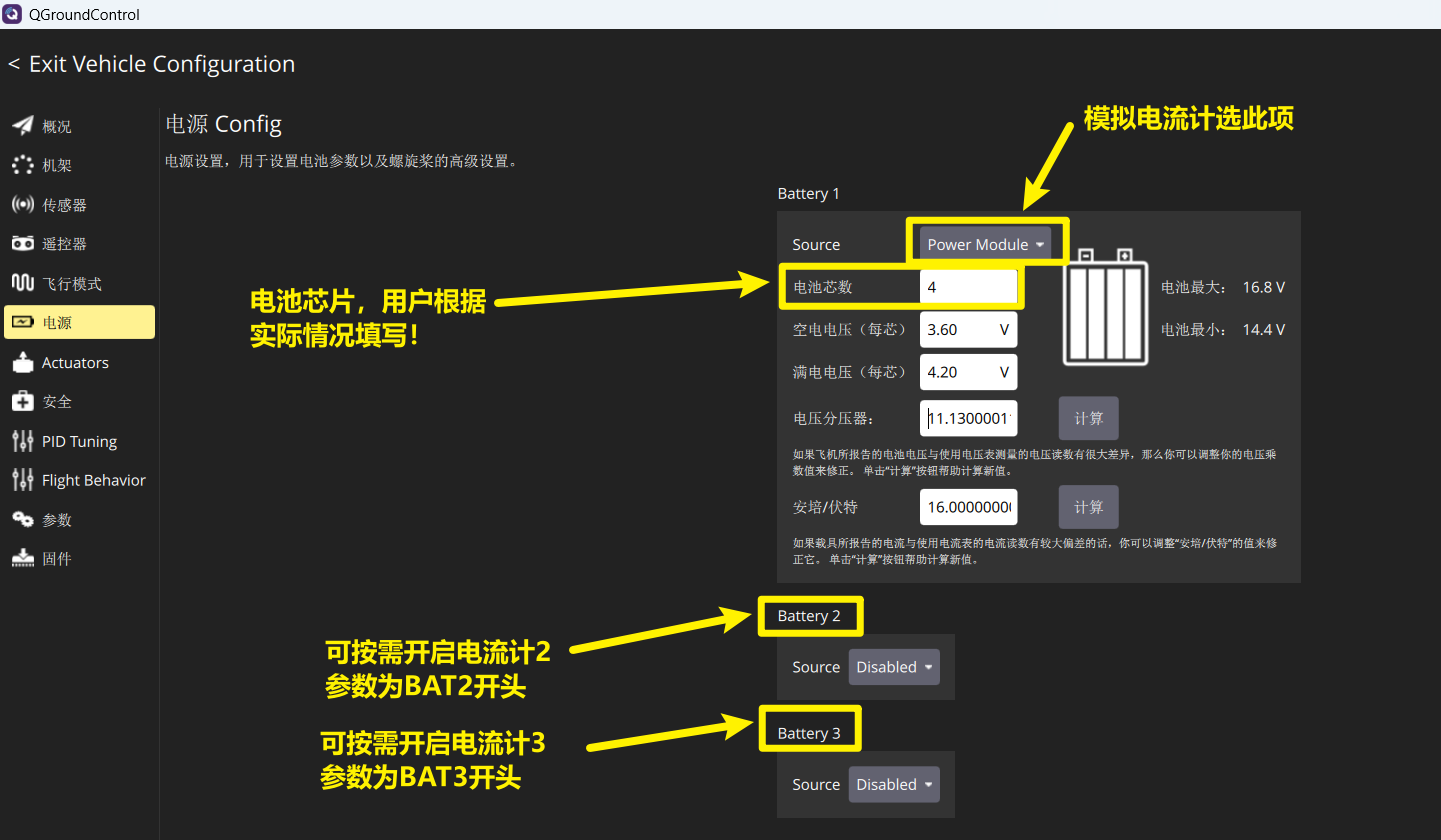Screen dimensions: 1441x840
Task: Click the 满电电压（每芯） label
Action: 849,372
